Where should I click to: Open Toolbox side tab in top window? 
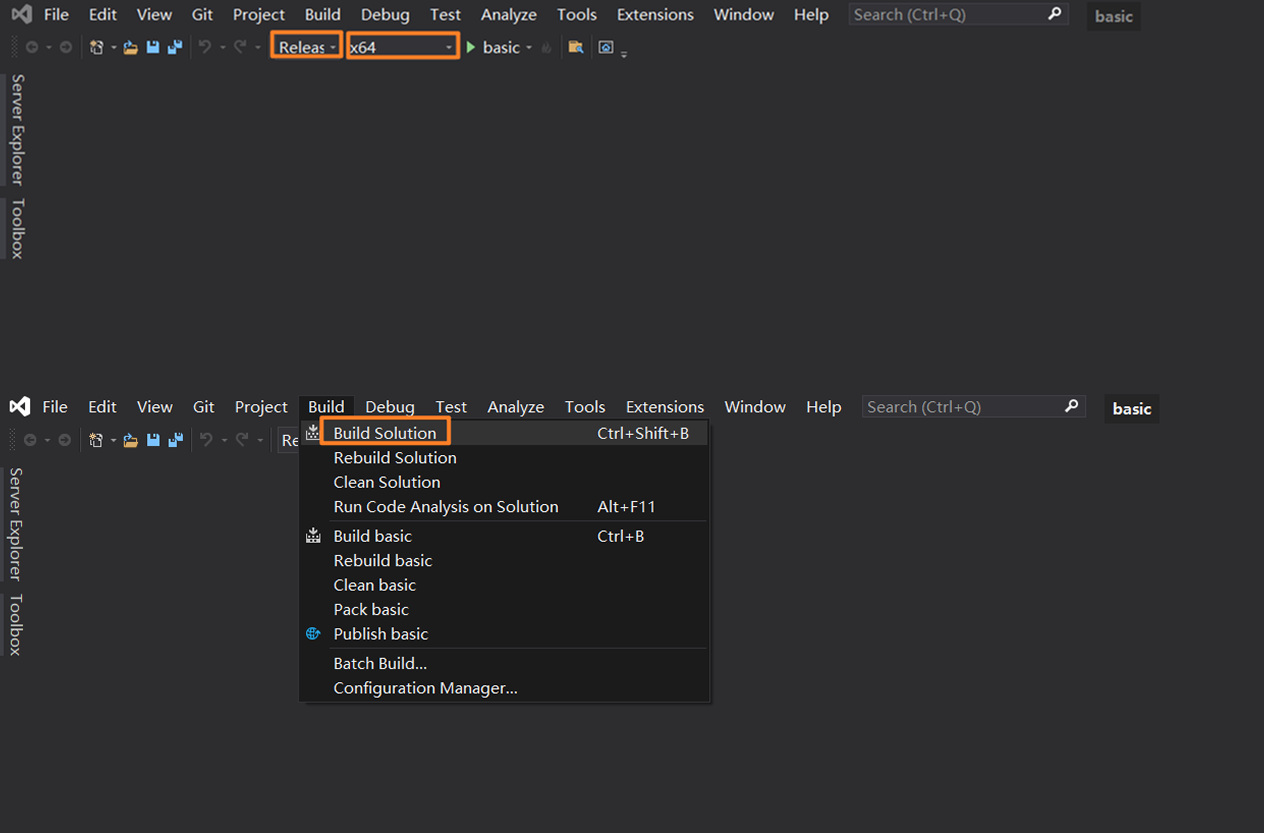[x=16, y=228]
